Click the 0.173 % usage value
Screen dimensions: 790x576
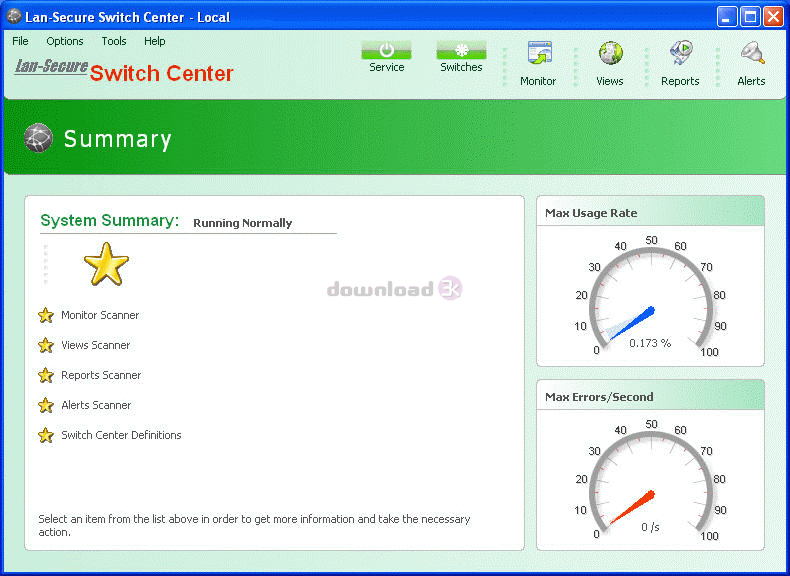coord(650,344)
